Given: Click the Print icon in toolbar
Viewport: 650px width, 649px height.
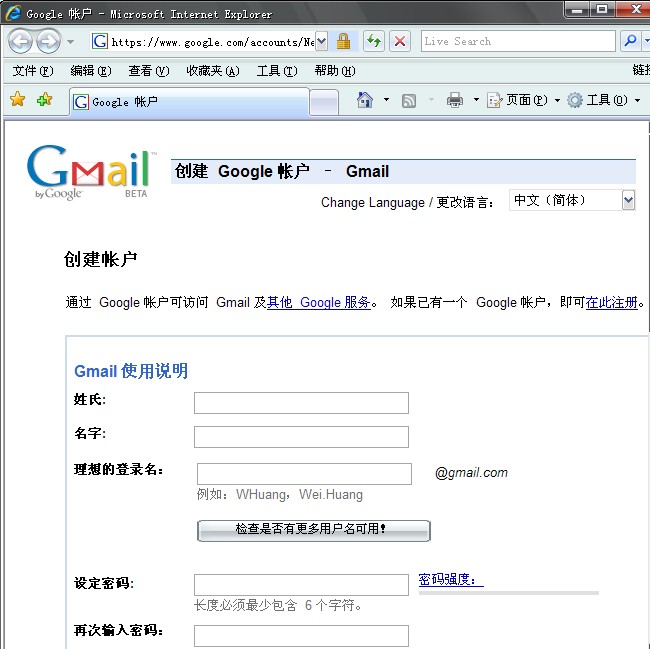Looking at the screenshot, I should (x=455, y=100).
